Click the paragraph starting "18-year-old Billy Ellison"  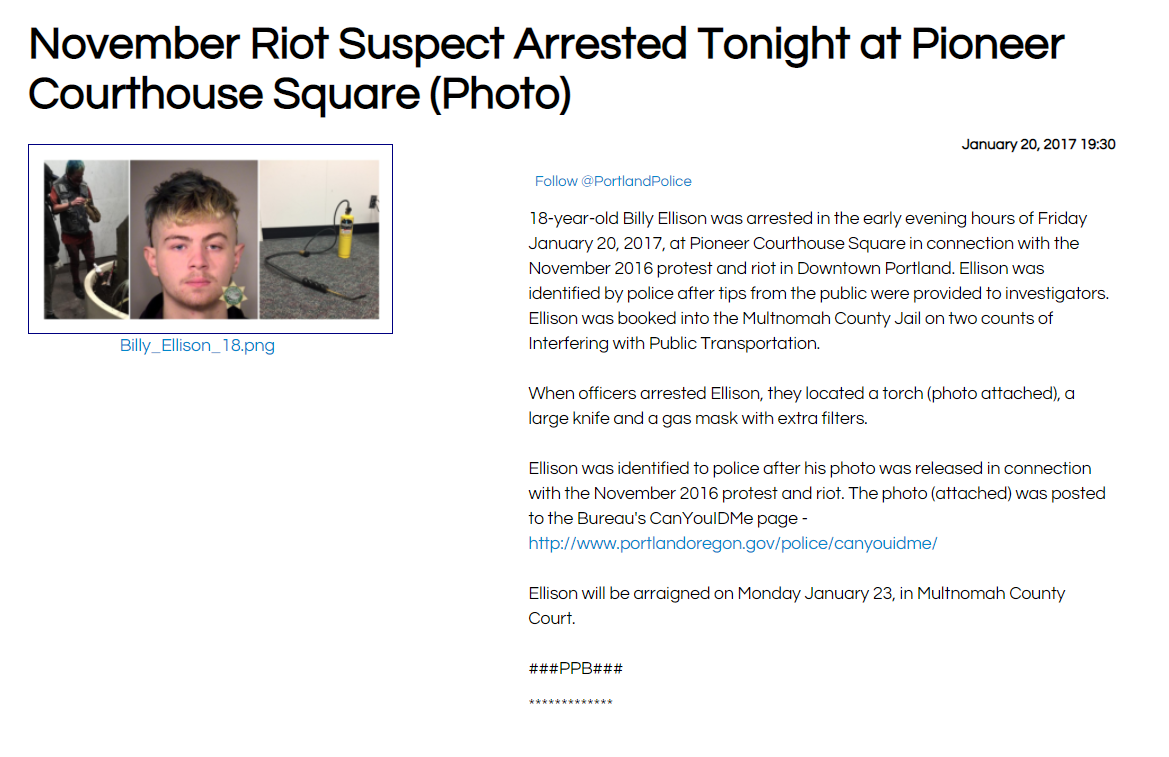click(x=819, y=281)
